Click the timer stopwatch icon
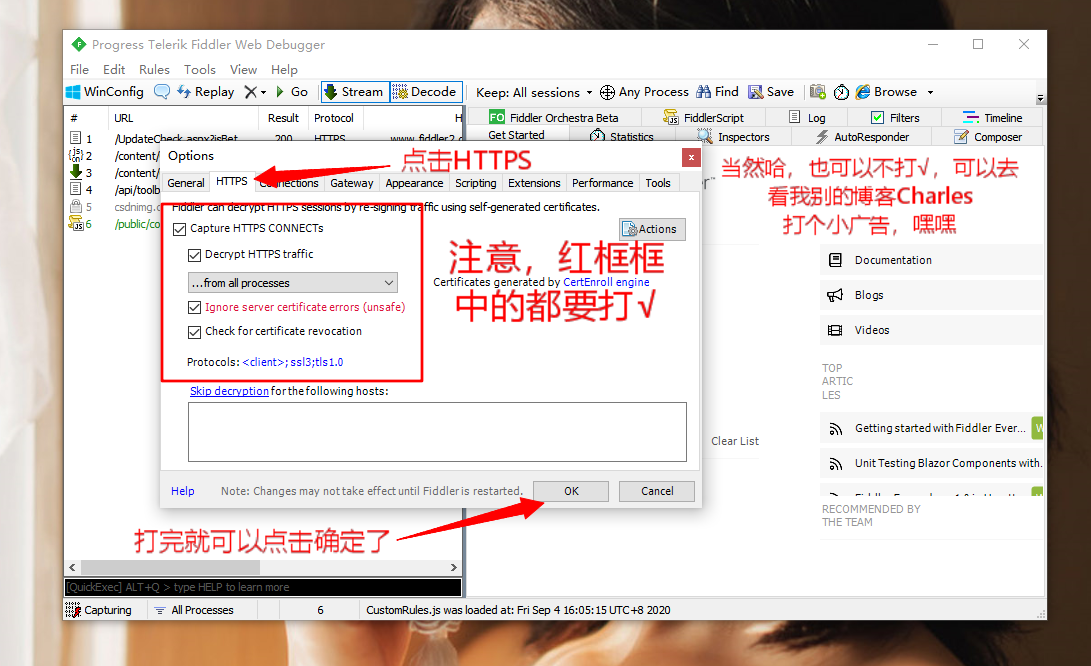The height and width of the screenshot is (666, 1091). [841, 92]
